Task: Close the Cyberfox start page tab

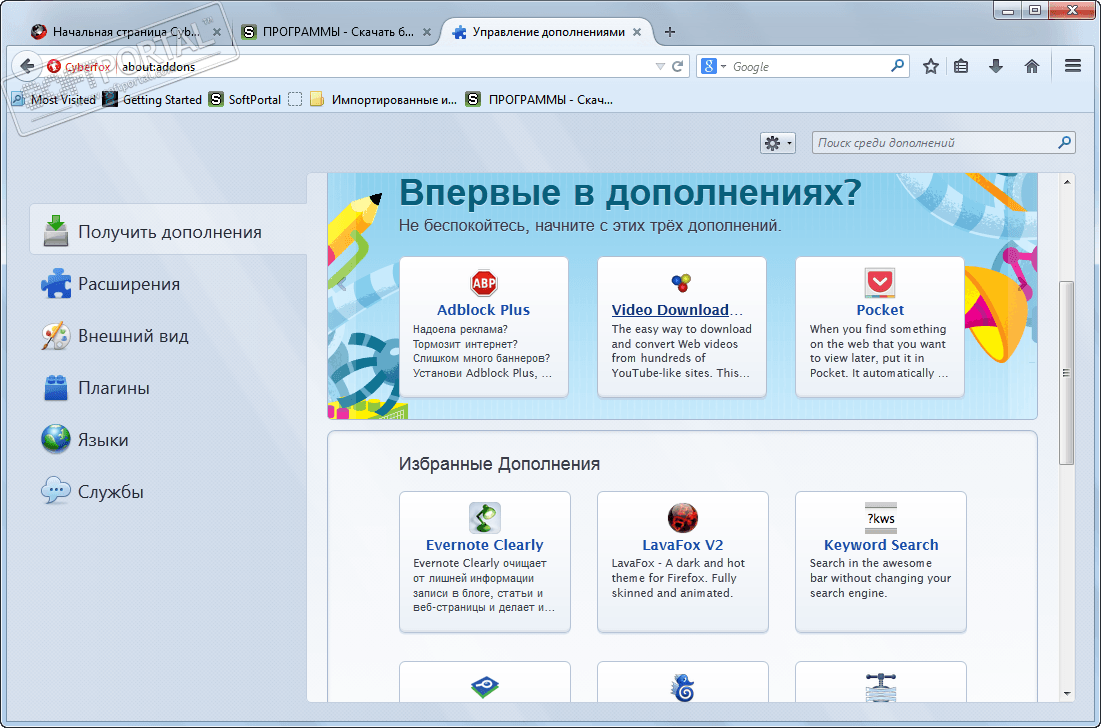Action: pyautogui.click(x=217, y=32)
